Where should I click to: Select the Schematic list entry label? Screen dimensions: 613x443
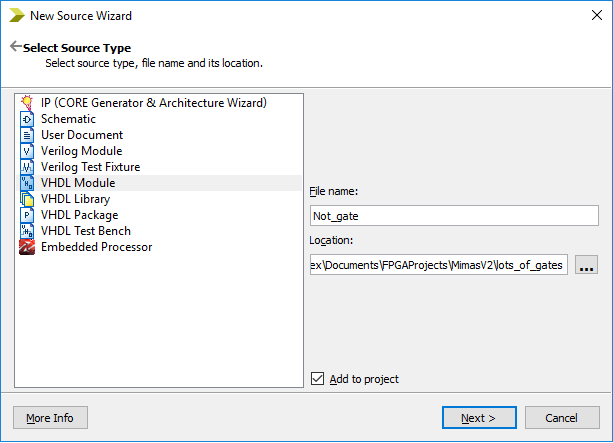68,119
